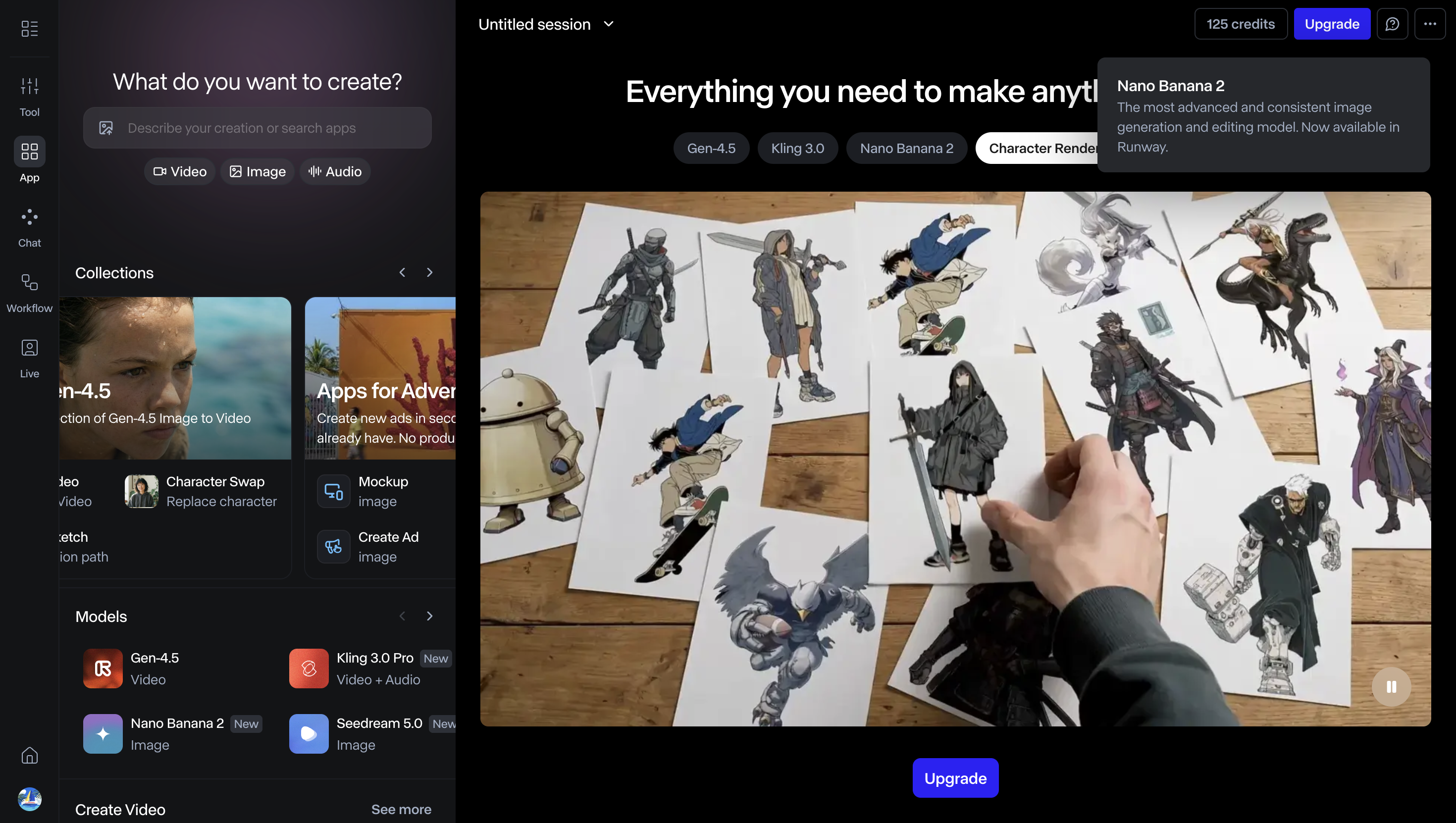Click the top-left dashboard layout icon
Image resolution: width=1456 pixels, height=823 pixels.
pos(29,28)
